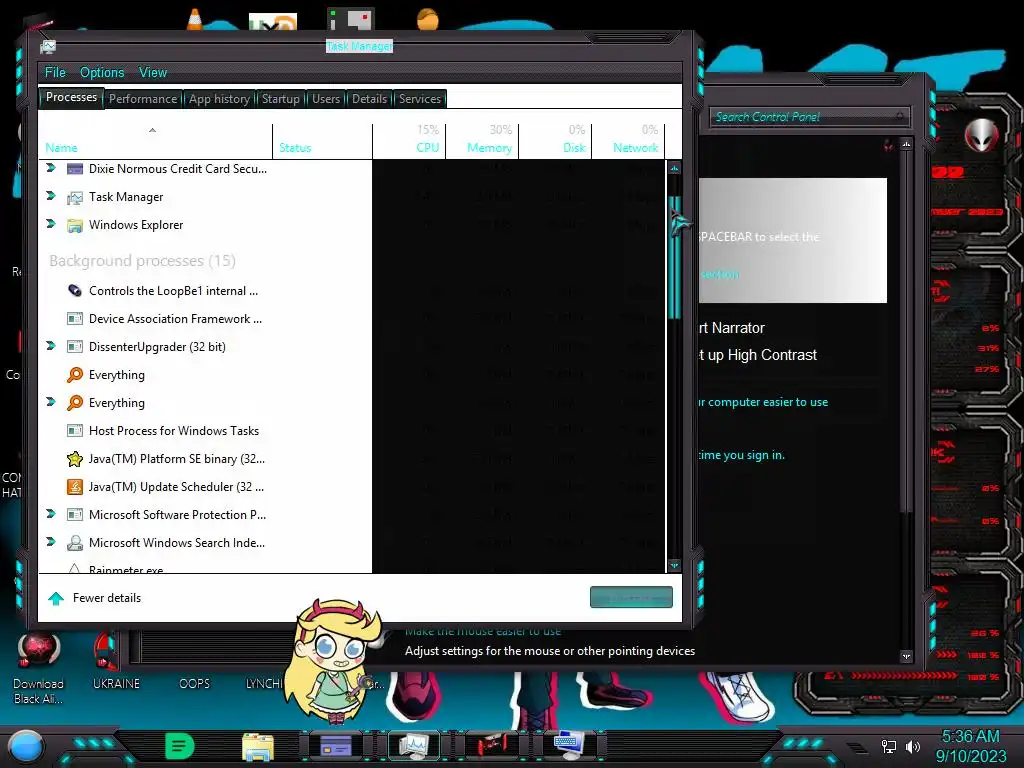The width and height of the screenshot is (1024, 768).
Task: Click the Windows Explorer folder icon in list
Action: click(x=75, y=225)
